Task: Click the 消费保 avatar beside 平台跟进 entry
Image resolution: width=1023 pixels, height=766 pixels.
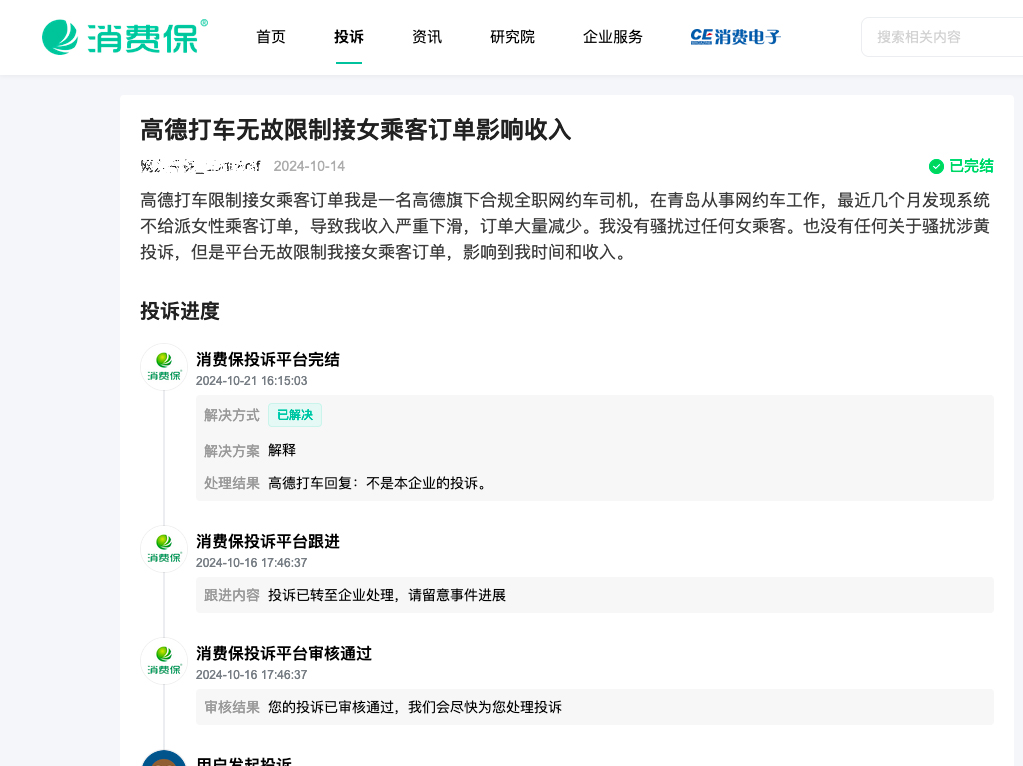Action: 164,549
